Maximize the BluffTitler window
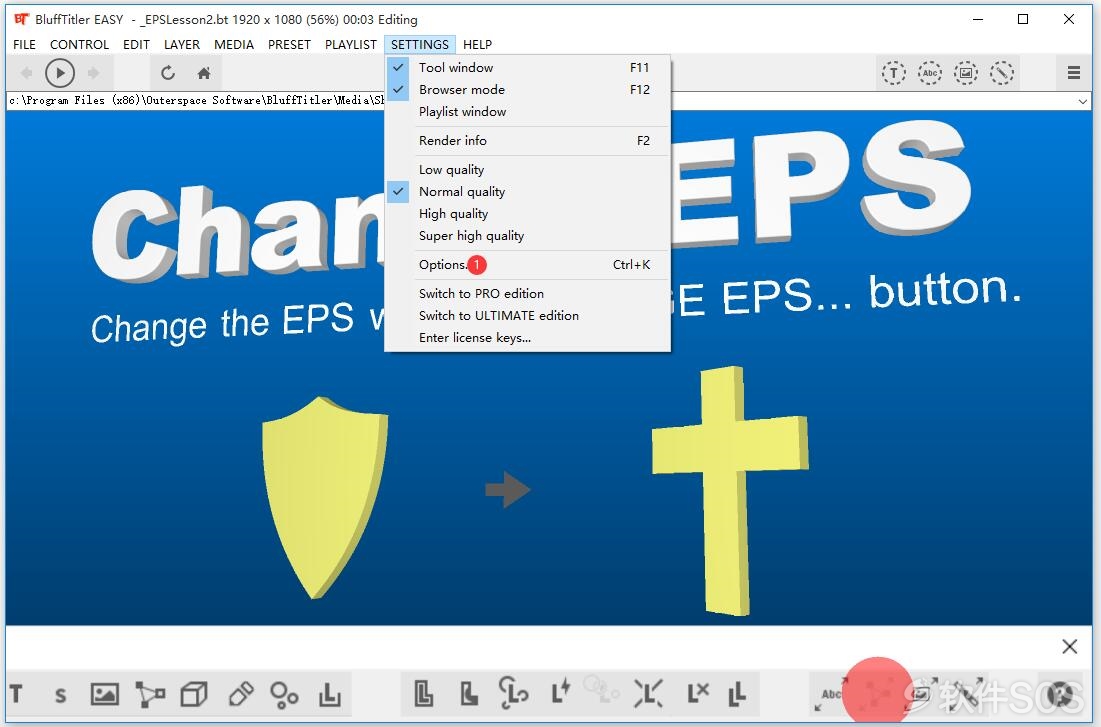The width and height of the screenshot is (1101, 727). [x=1023, y=19]
